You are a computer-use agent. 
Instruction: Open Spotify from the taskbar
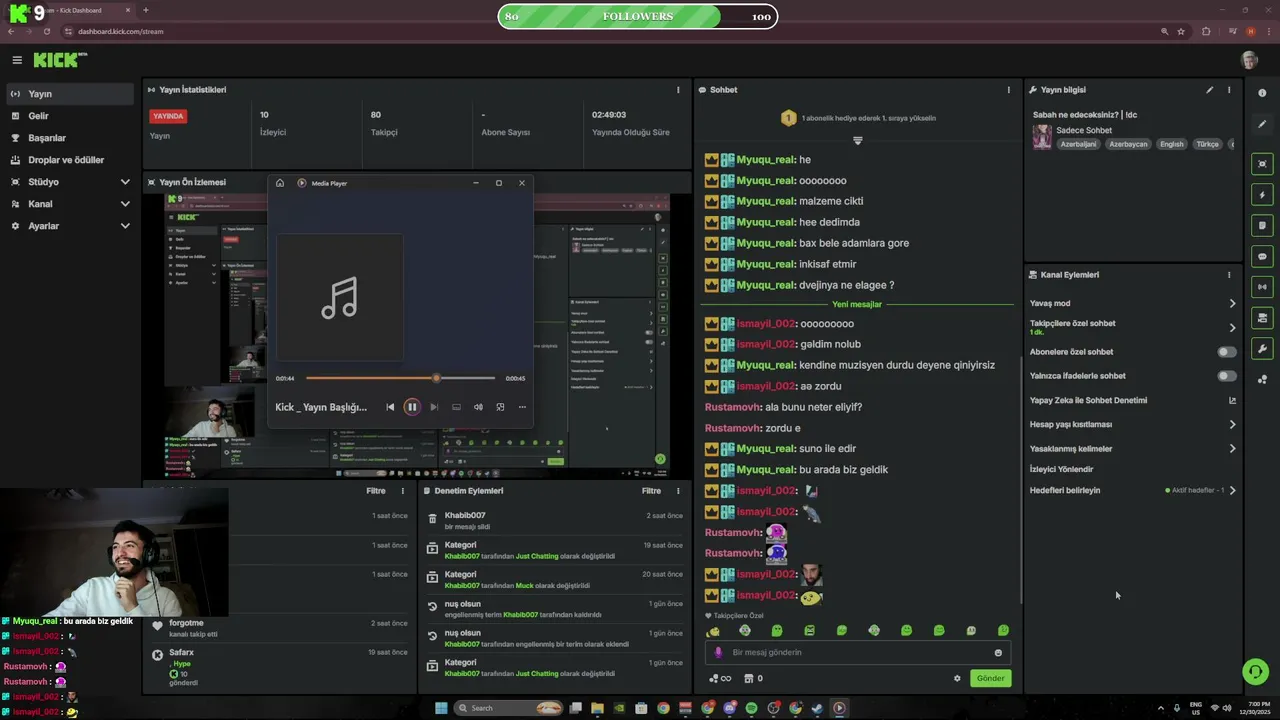(x=751, y=708)
